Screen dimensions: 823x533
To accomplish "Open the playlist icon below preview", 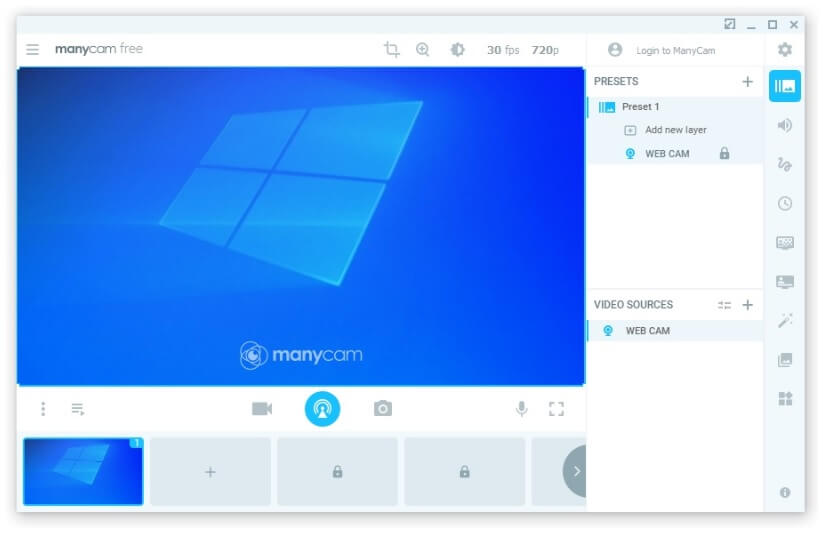I will pos(78,409).
